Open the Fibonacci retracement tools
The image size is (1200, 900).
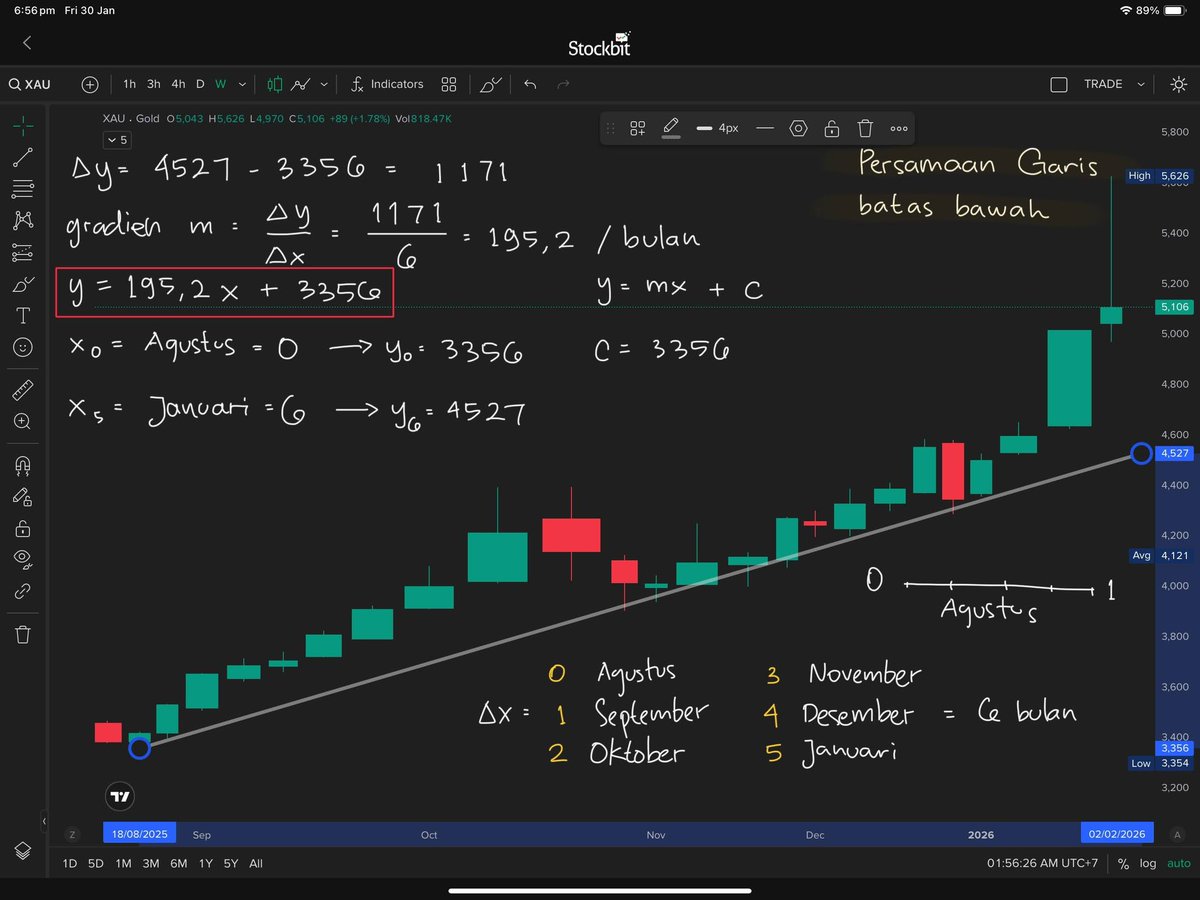coord(23,188)
